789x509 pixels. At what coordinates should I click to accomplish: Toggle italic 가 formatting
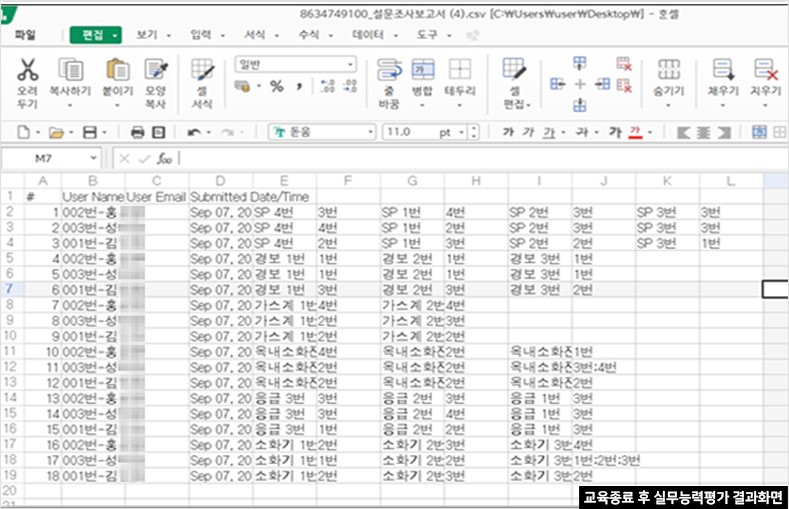click(528, 132)
